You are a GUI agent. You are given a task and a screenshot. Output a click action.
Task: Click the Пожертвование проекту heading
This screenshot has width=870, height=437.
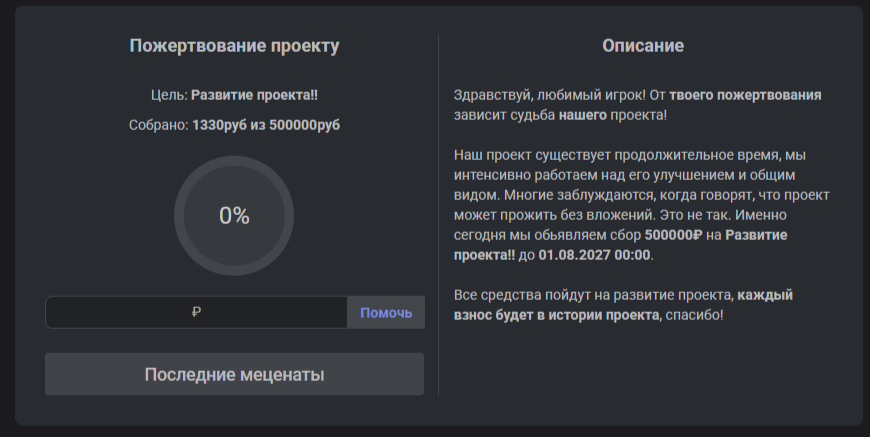coord(234,45)
